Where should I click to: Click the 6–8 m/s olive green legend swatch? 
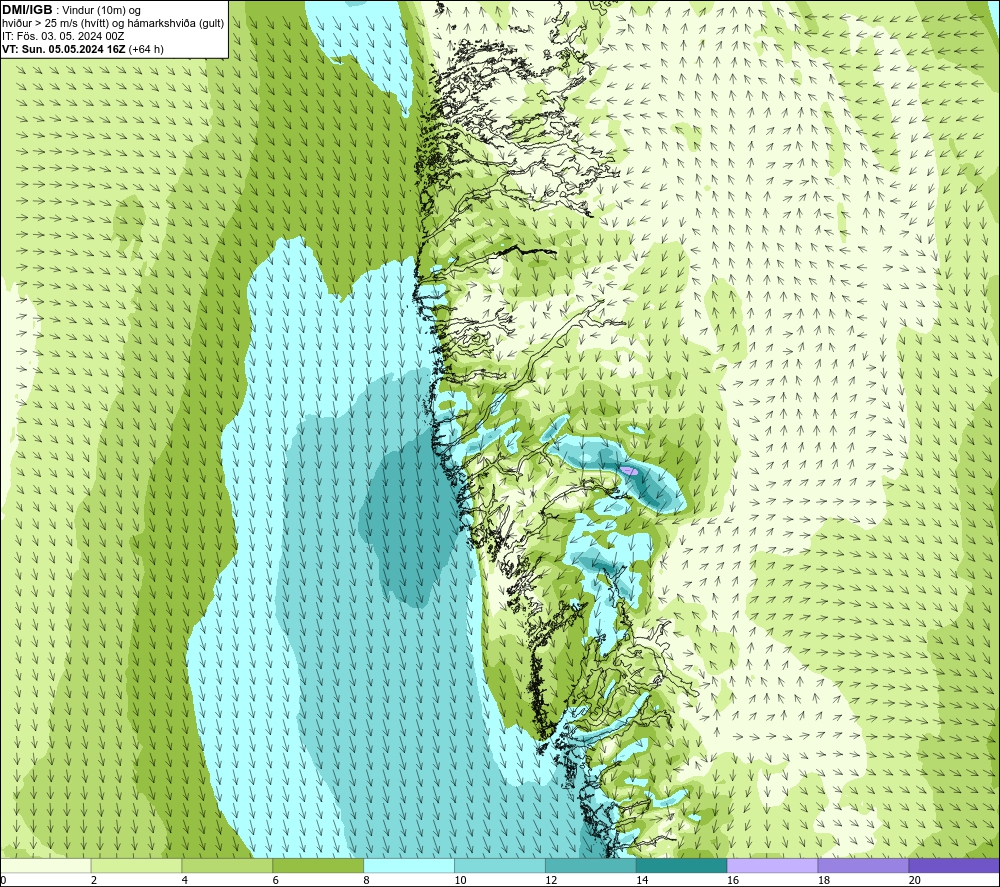pyautogui.click(x=318, y=866)
